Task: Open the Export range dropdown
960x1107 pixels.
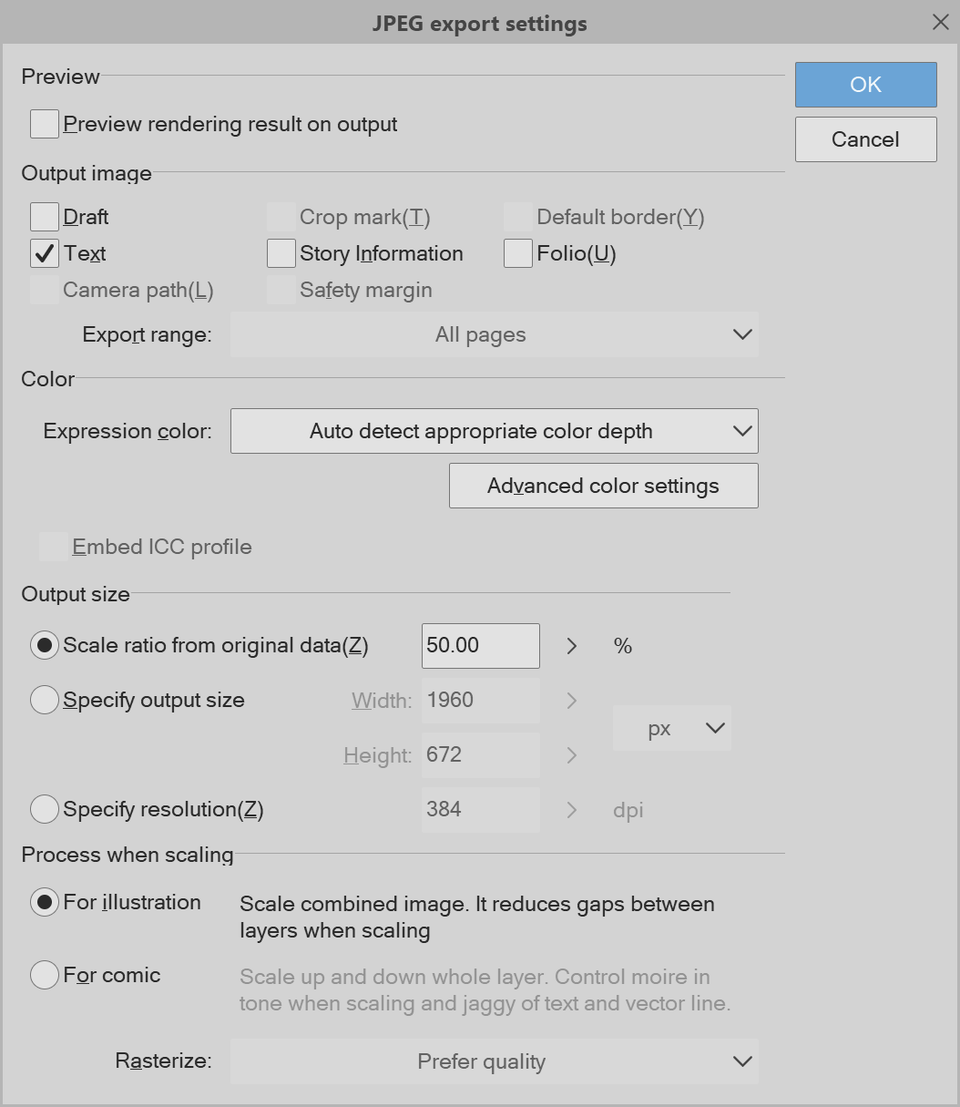Action: tap(494, 334)
